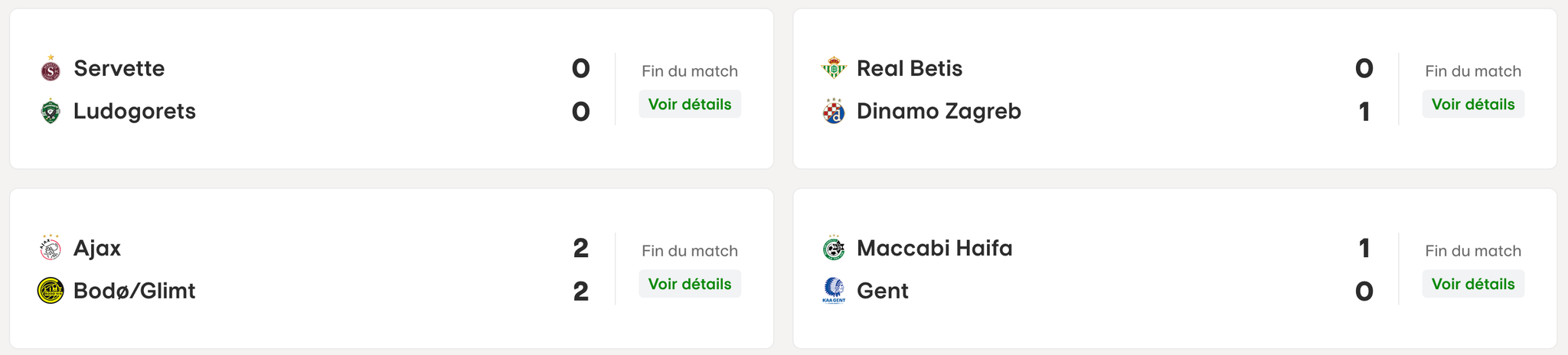Click the Dinamo Zagreb team name
1568x355 pixels.
coord(939,112)
